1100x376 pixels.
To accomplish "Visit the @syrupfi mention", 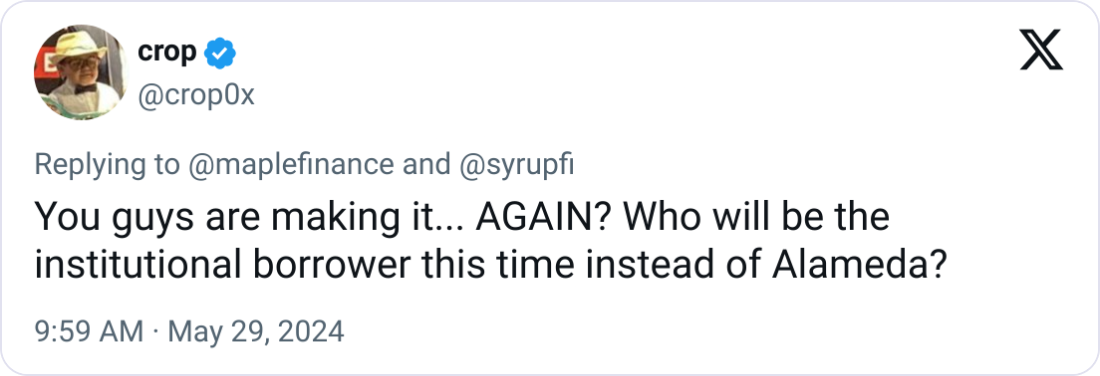I will pos(516,164).
